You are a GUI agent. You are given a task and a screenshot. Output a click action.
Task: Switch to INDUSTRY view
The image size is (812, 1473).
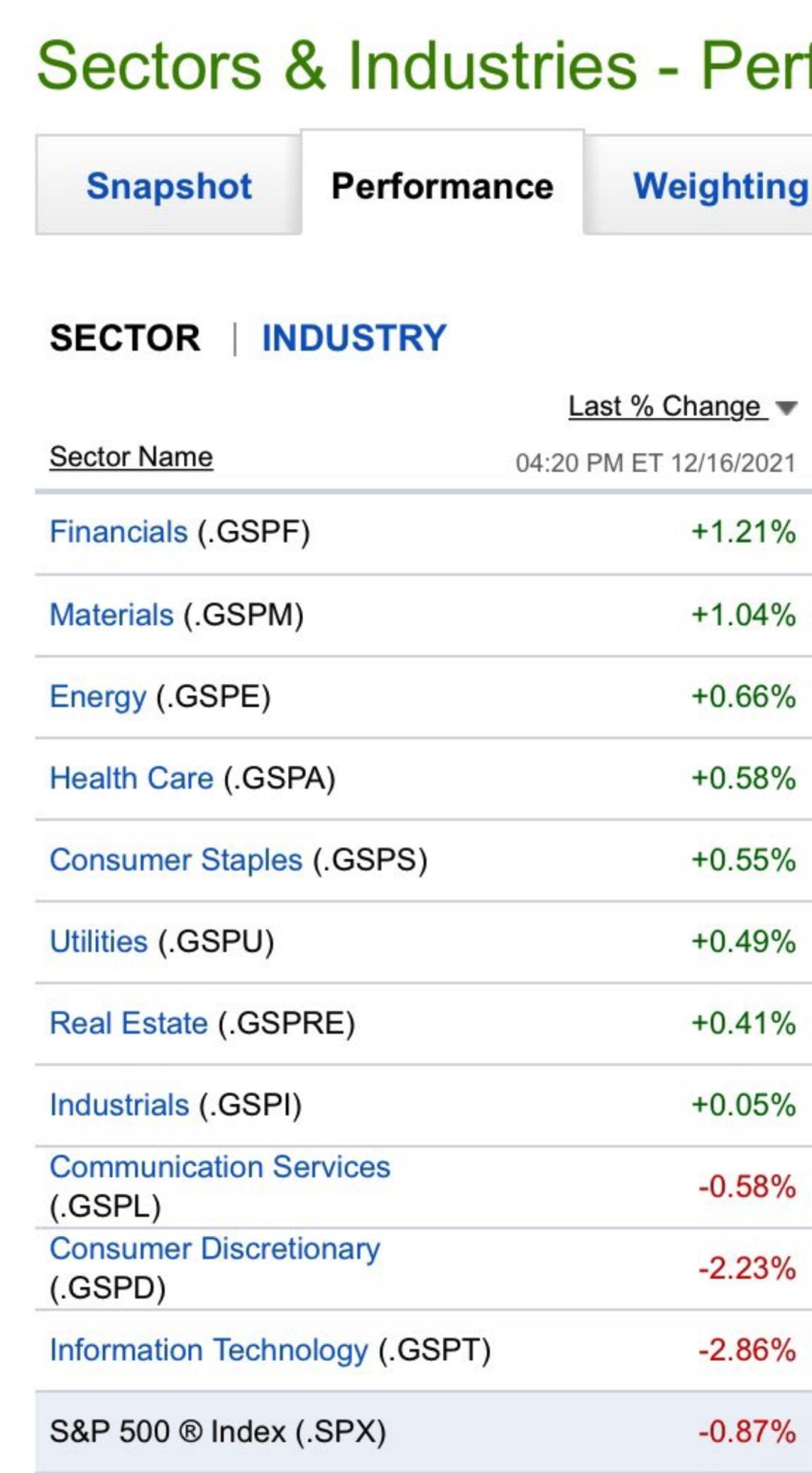[354, 338]
